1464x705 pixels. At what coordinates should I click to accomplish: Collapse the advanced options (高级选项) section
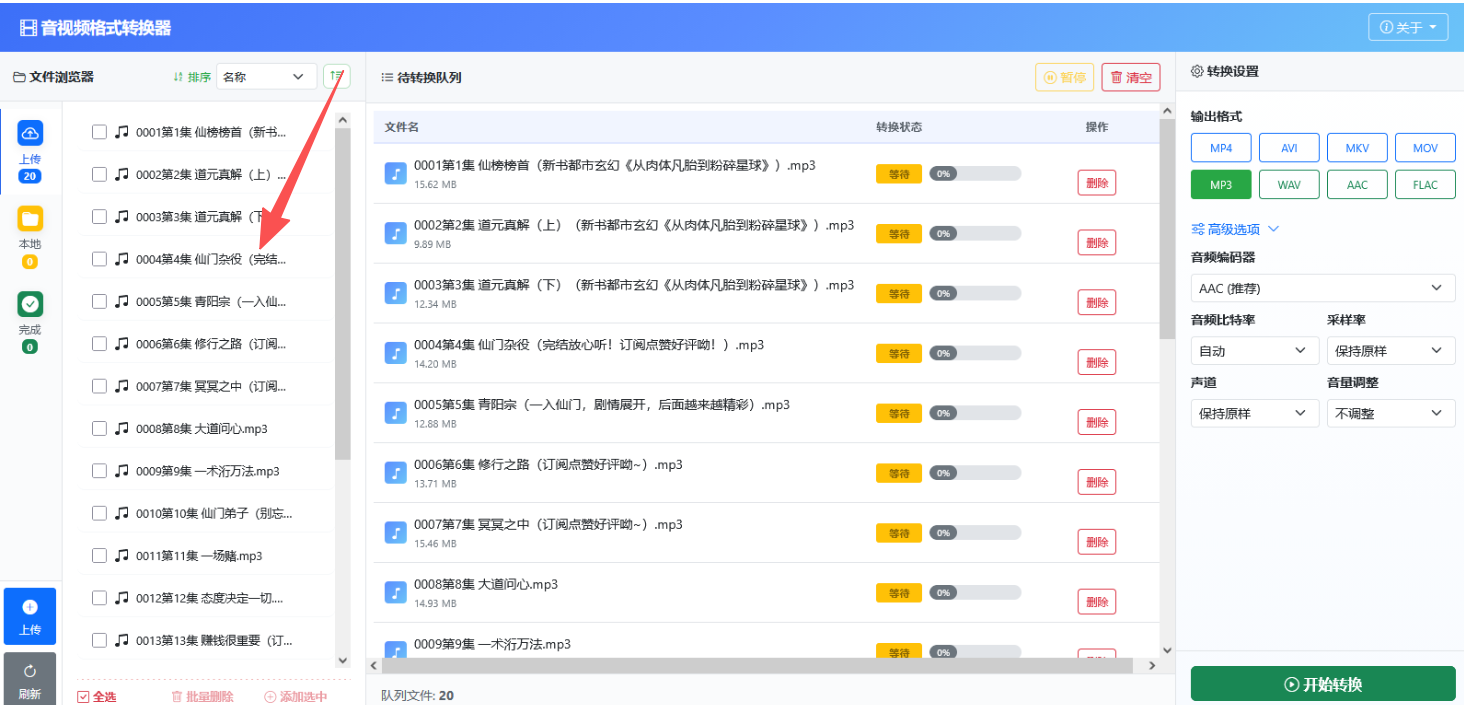pyautogui.click(x=1236, y=229)
